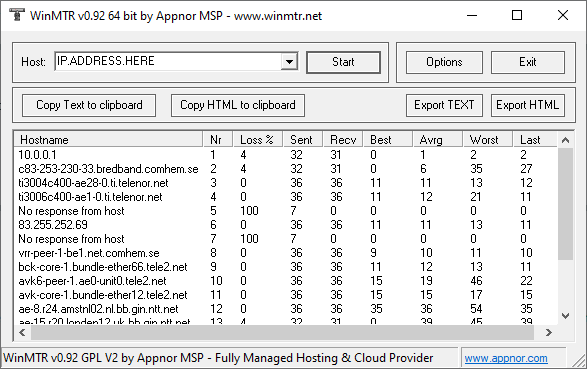
Task: Click the Best column header
Action: click(x=387, y=140)
